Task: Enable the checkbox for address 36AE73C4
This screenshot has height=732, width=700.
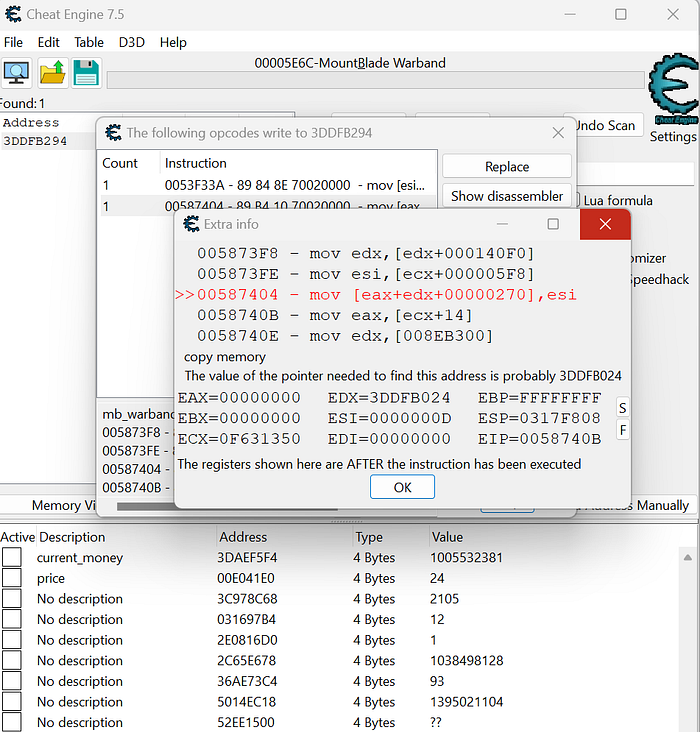Action: (x=12, y=681)
